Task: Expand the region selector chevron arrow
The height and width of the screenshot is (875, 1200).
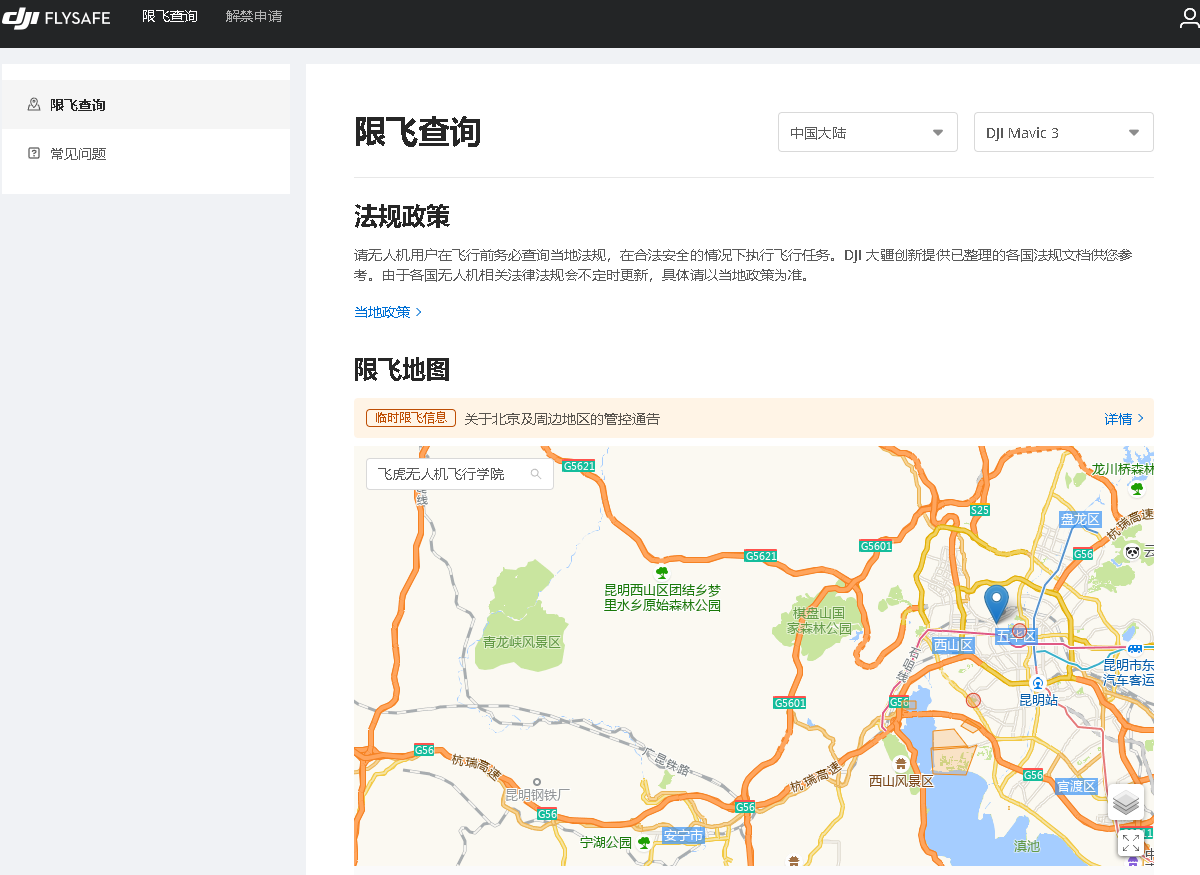Action: click(938, 131)
